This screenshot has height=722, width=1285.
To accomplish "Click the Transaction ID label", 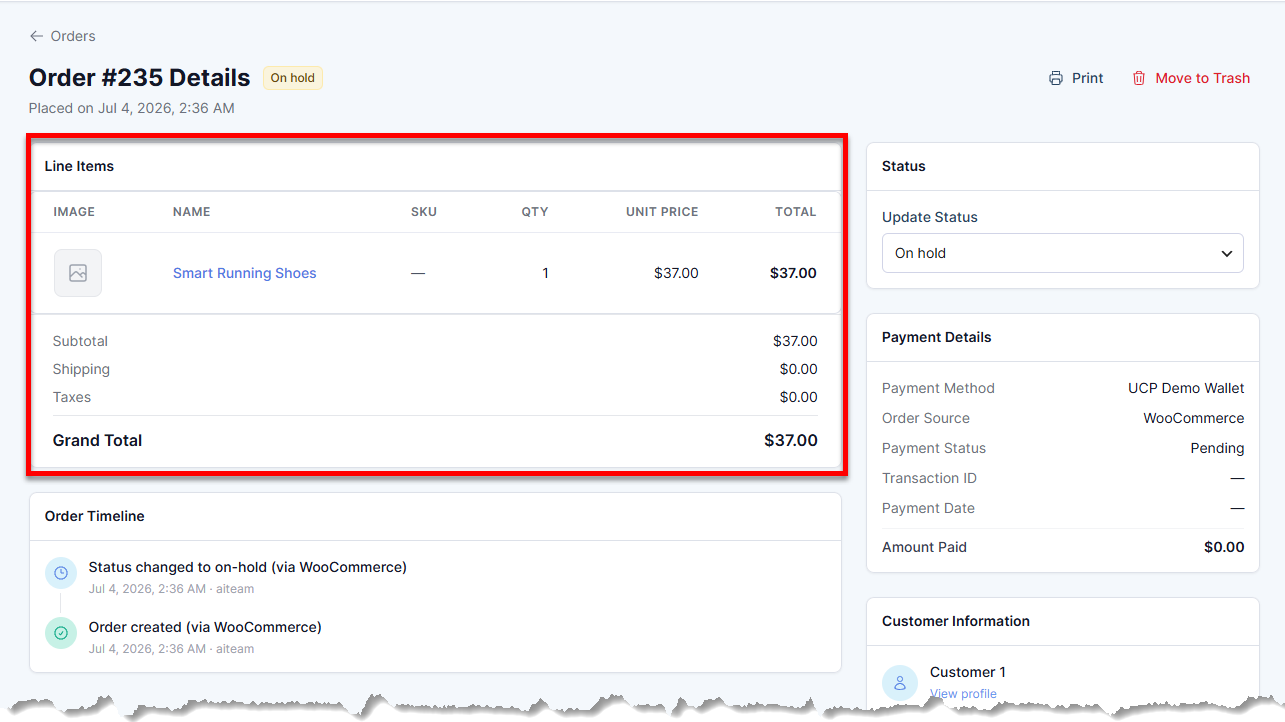I will (929, 478).
